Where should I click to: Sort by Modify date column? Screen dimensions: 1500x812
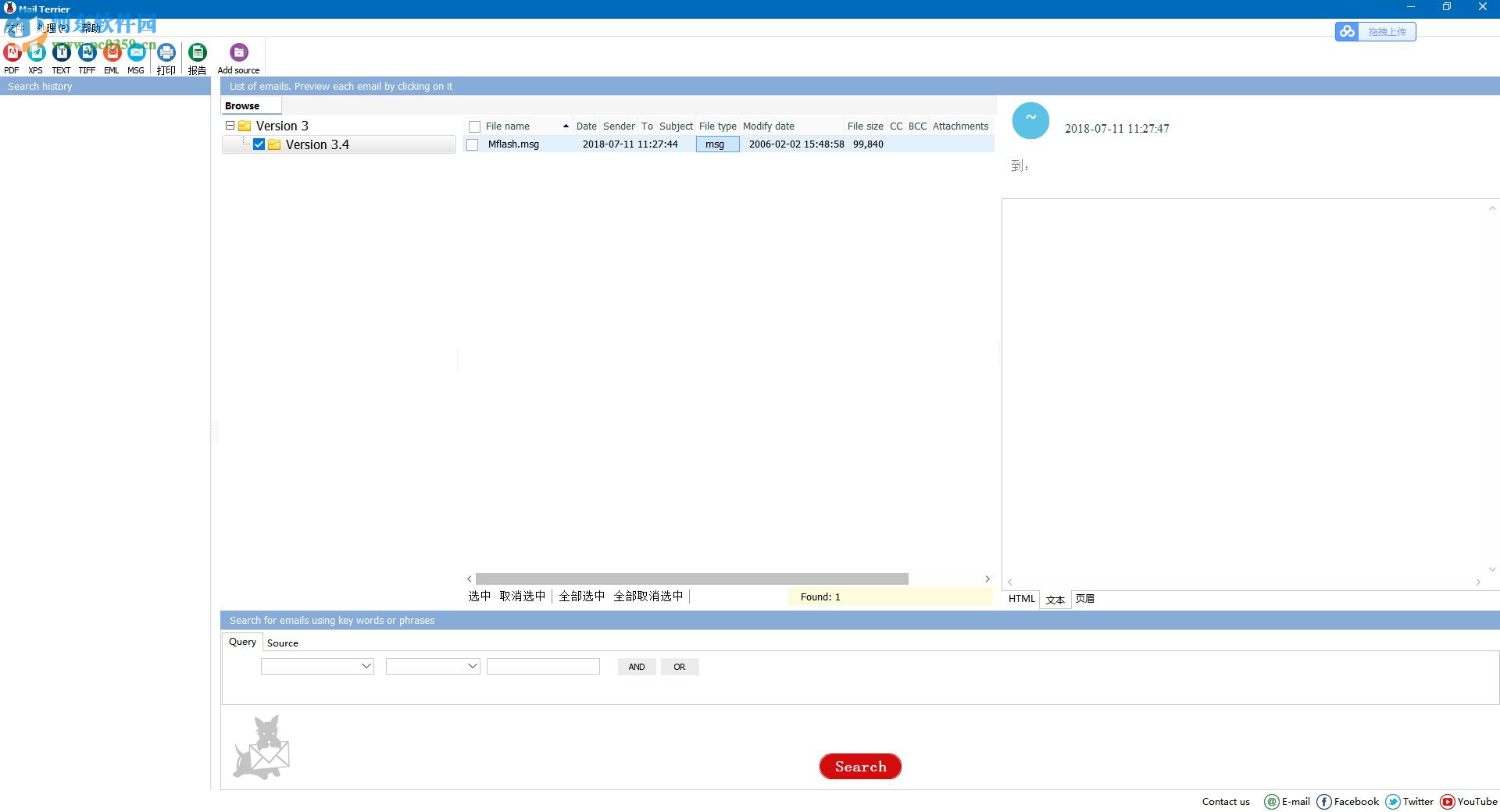point(769,126)
